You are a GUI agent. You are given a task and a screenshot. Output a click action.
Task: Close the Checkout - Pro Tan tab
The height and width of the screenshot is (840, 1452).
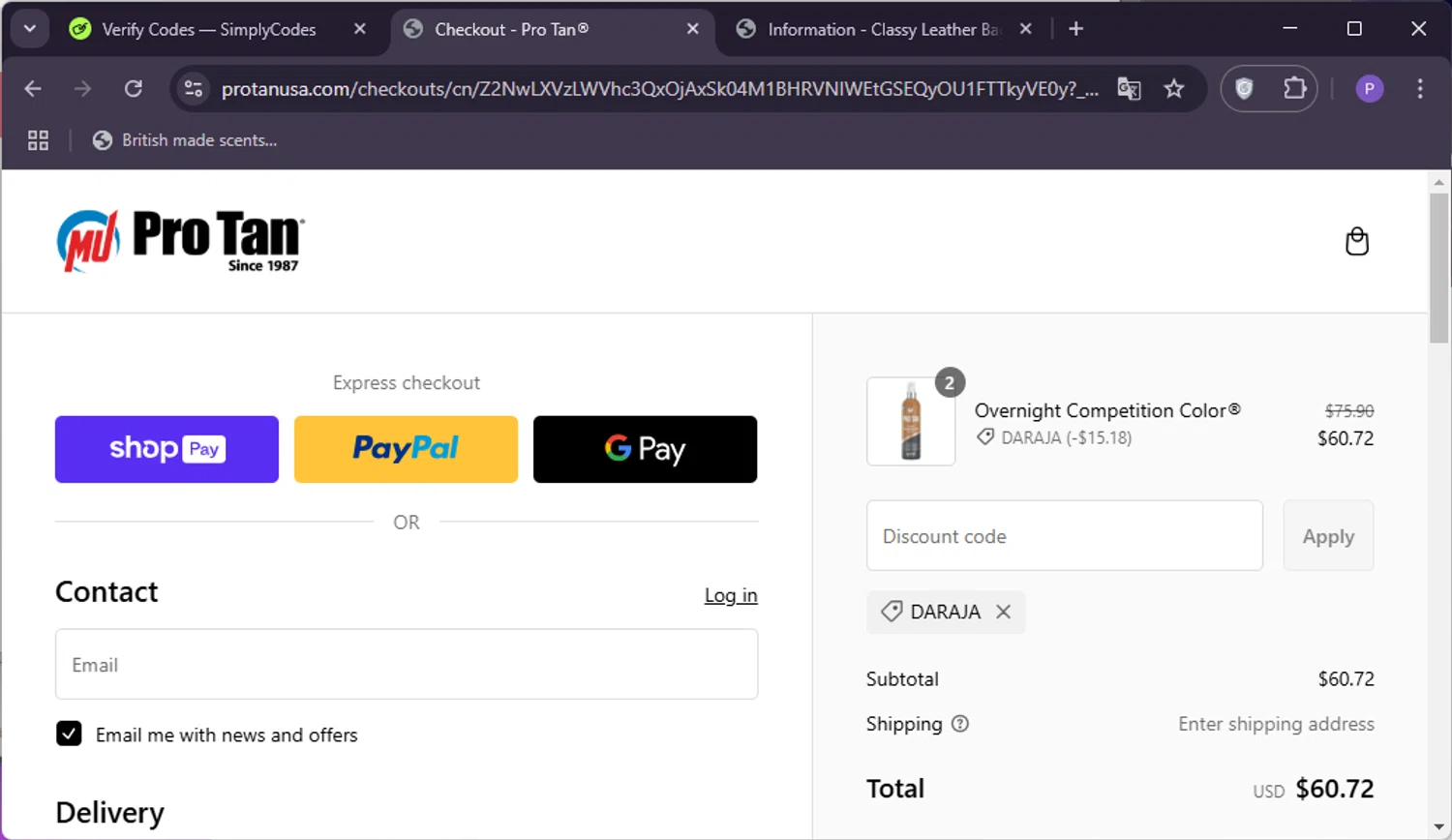click(x=693, y=29)
